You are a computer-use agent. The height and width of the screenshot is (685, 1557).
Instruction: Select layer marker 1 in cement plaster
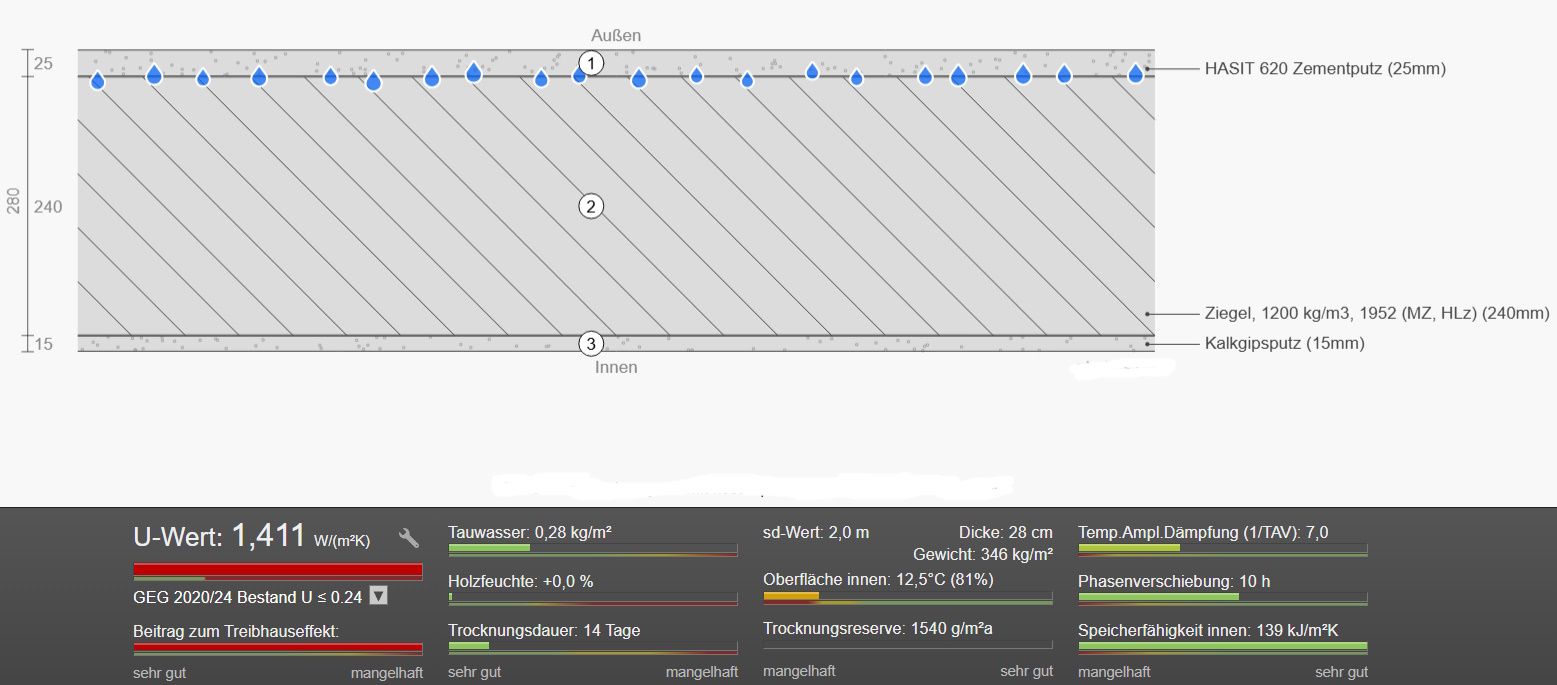tap(591, 64)
